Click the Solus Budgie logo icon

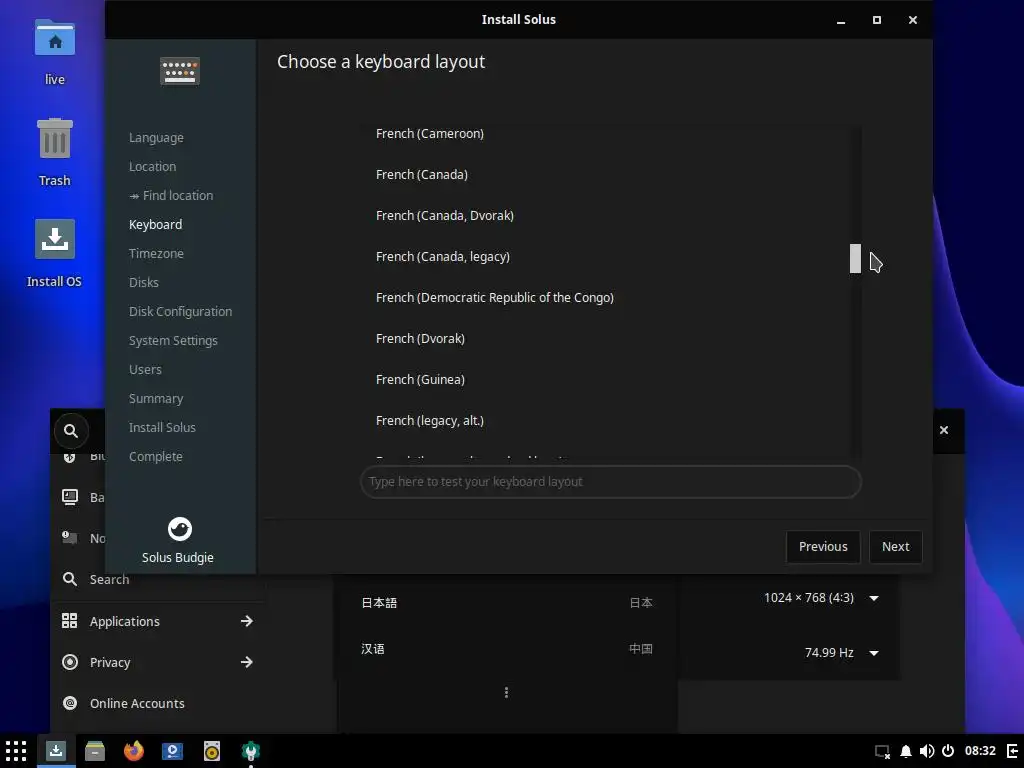point(180,529)
